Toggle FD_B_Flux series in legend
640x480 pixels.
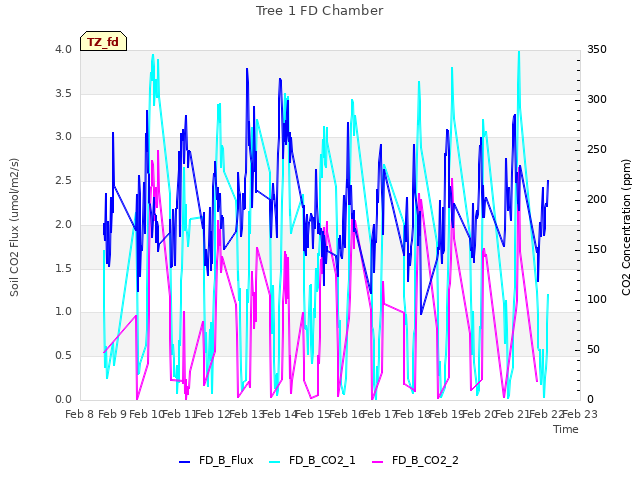click(216, 460)
